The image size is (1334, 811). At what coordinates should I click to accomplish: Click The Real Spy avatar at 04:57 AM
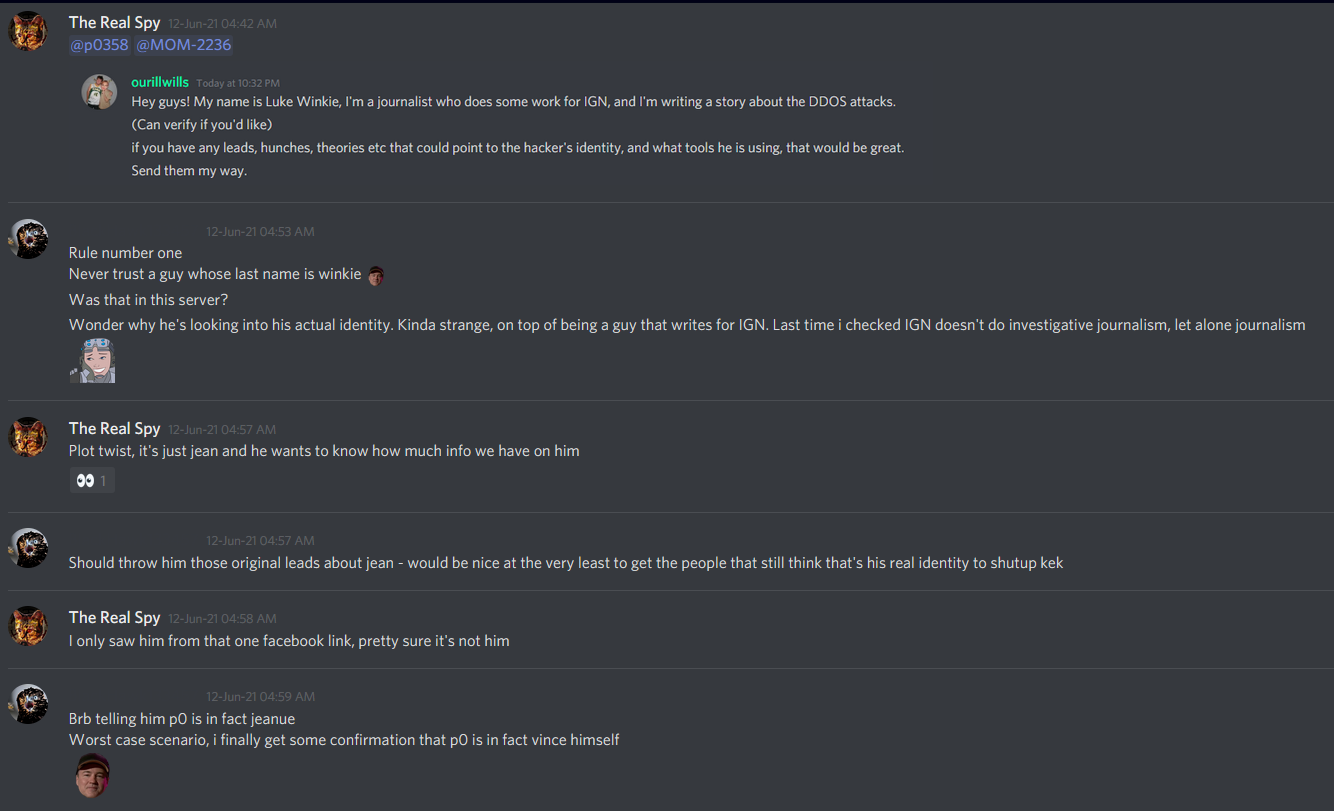[28, 437]
